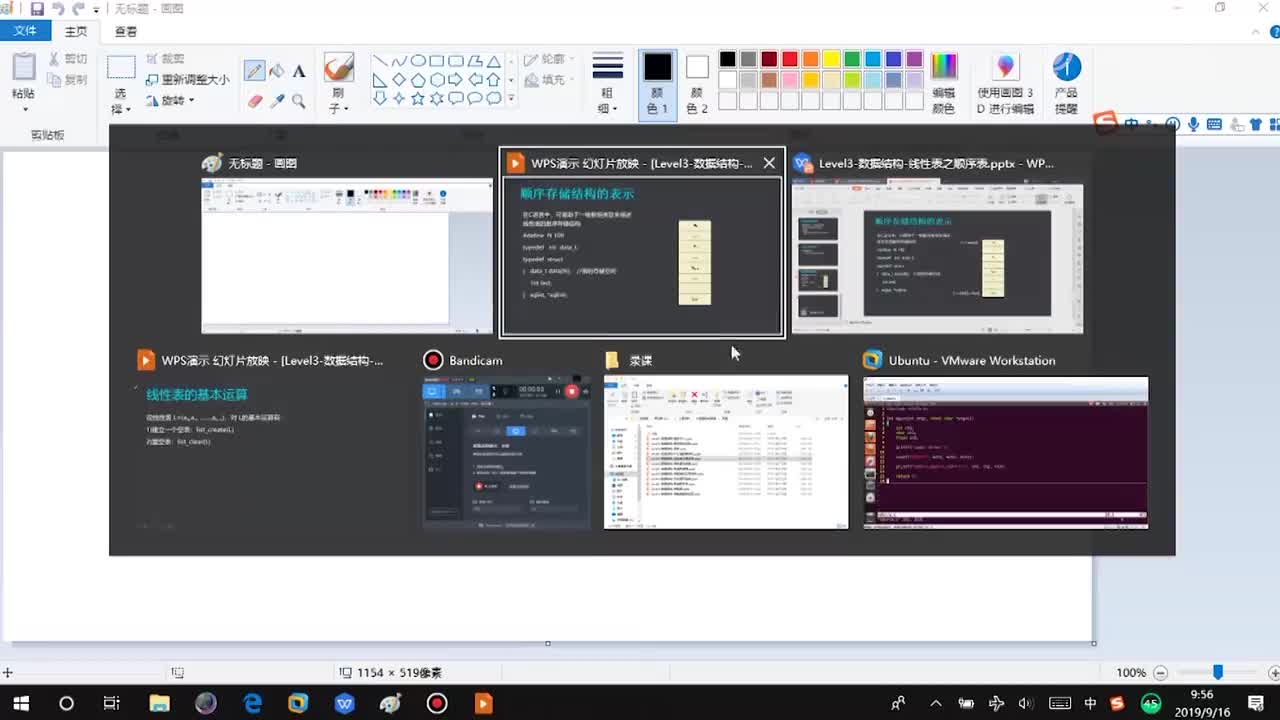Open the 刷子 (Brushes) dropdown
Image resolution: width=1280 pixels, height=720 pixels.
point(338,100)
